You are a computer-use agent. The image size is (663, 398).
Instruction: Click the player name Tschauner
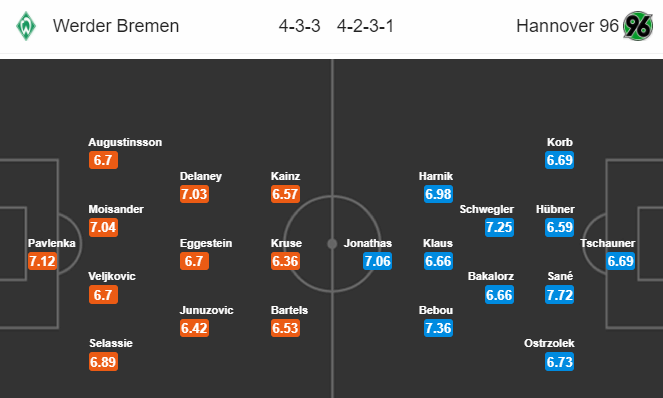click(608, 243)
